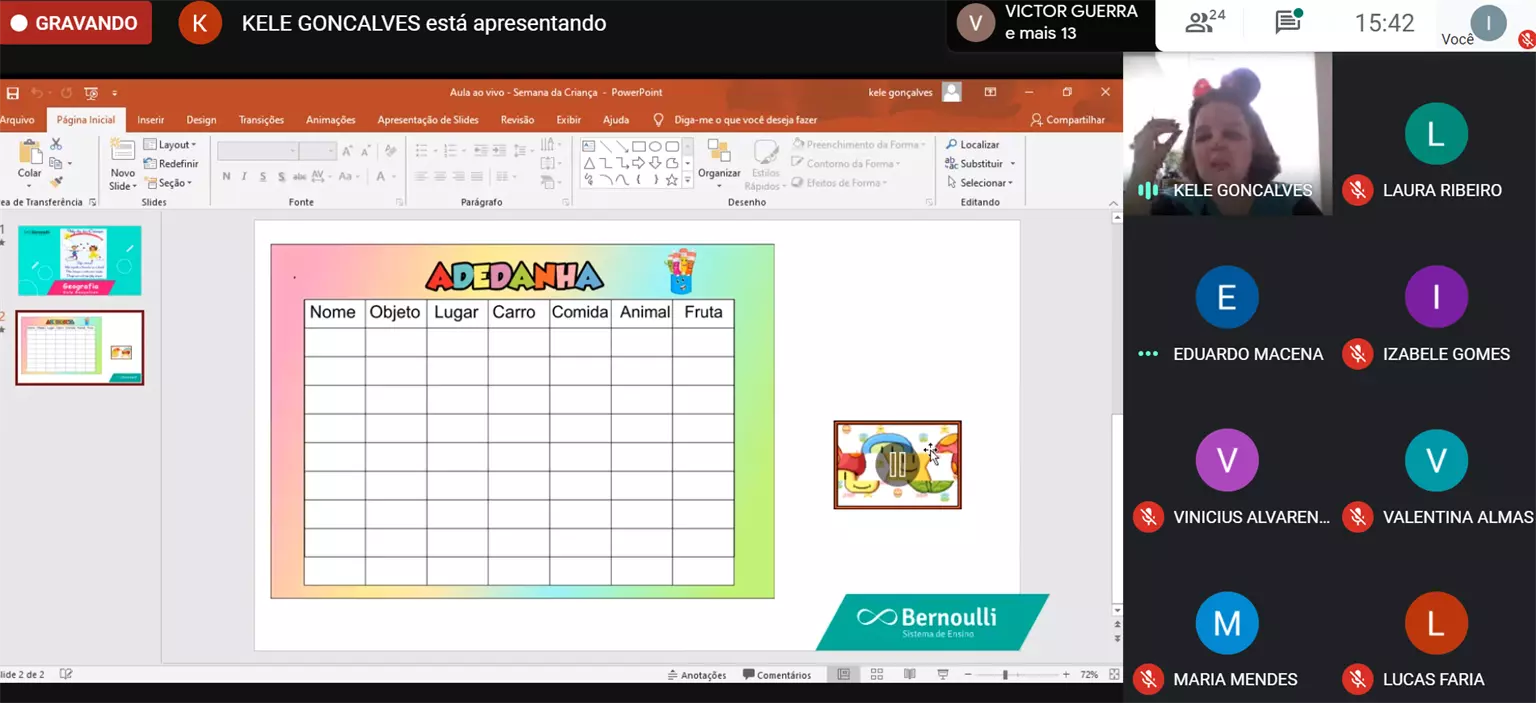Expand the Layout dropdown
This screenshot has height=703, width=1536.
(171, 145)
